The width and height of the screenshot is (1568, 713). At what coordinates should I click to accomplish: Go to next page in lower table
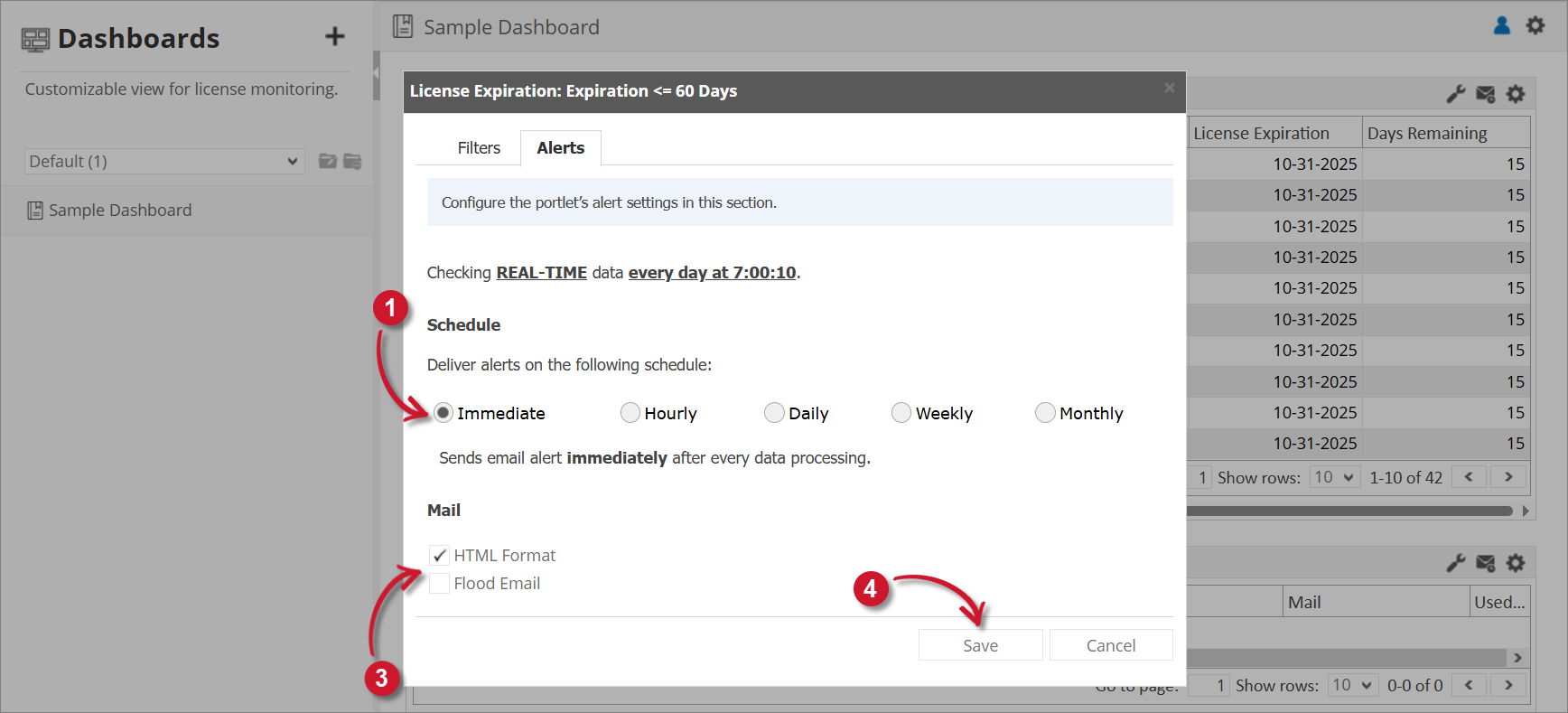(x=1508, y=685)
